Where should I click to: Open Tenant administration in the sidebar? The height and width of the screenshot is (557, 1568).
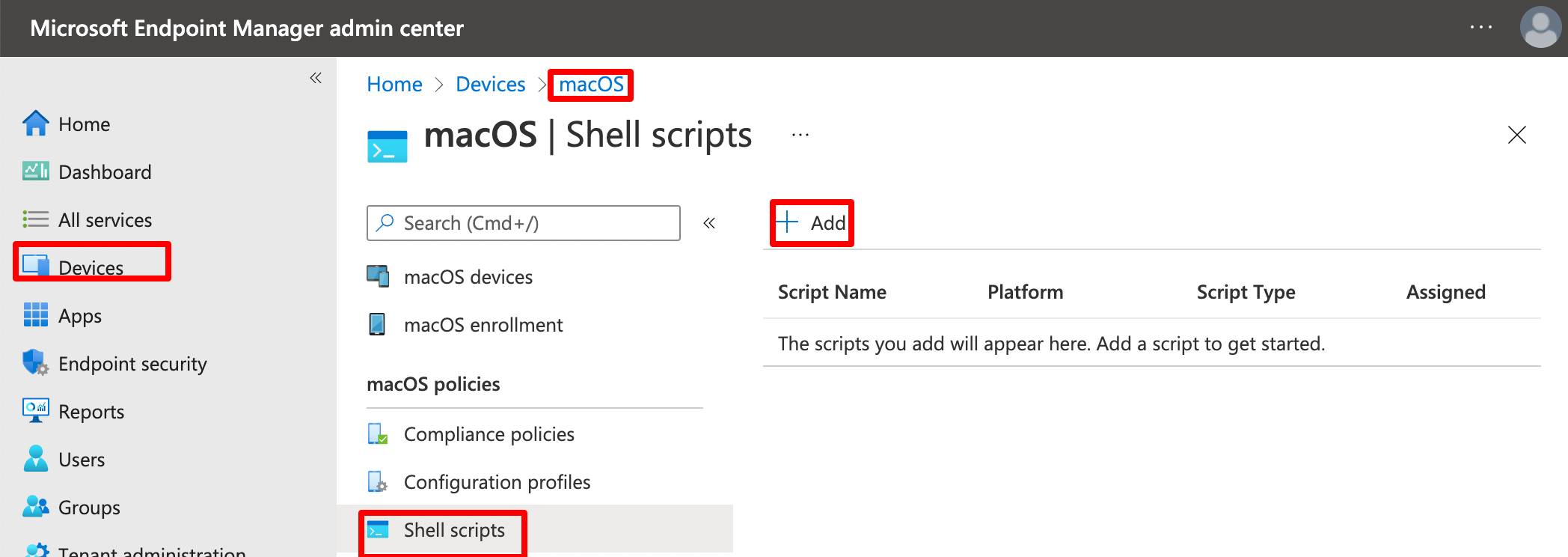coord(152,552)
